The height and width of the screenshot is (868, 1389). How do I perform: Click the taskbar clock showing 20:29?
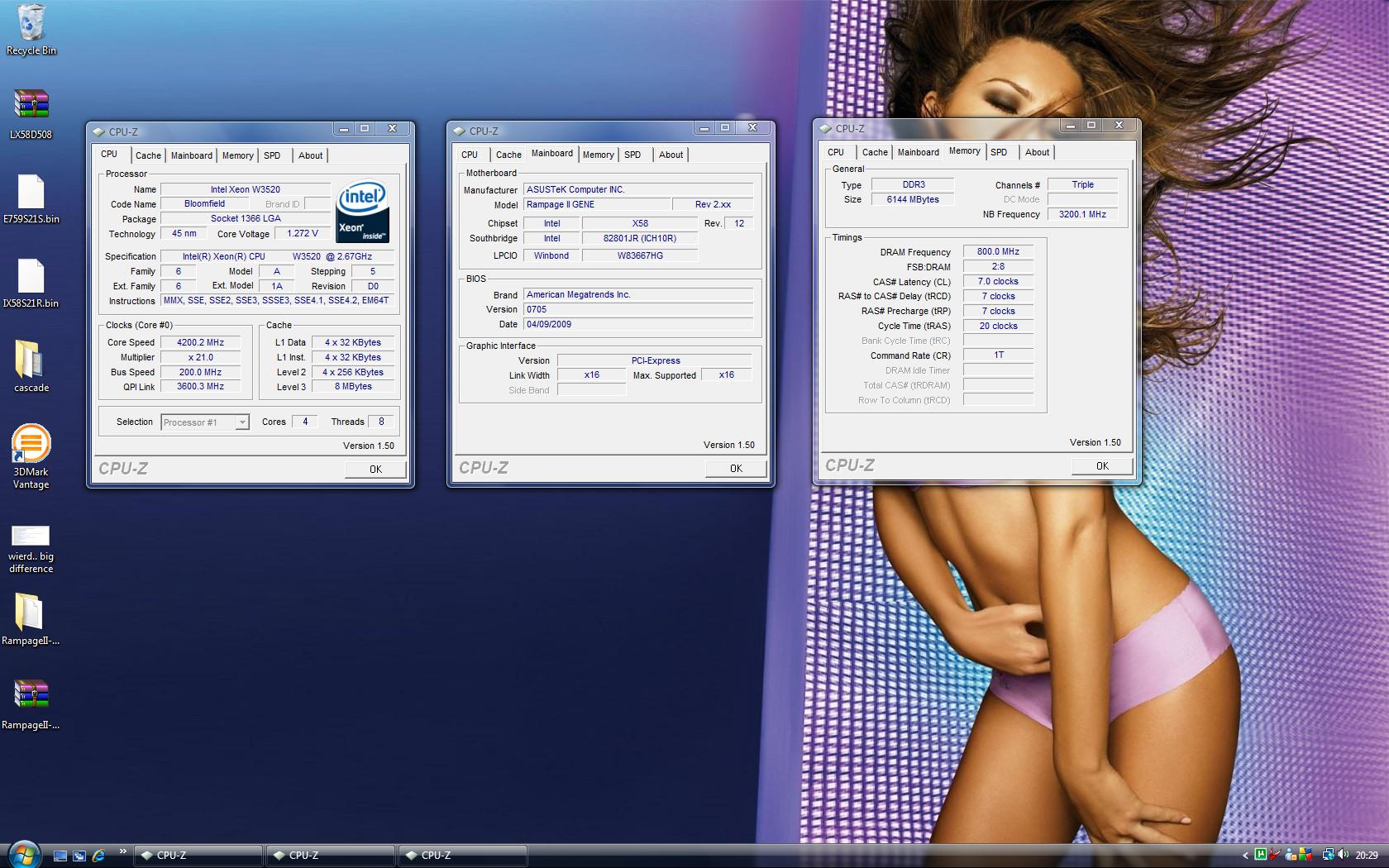1367,856
